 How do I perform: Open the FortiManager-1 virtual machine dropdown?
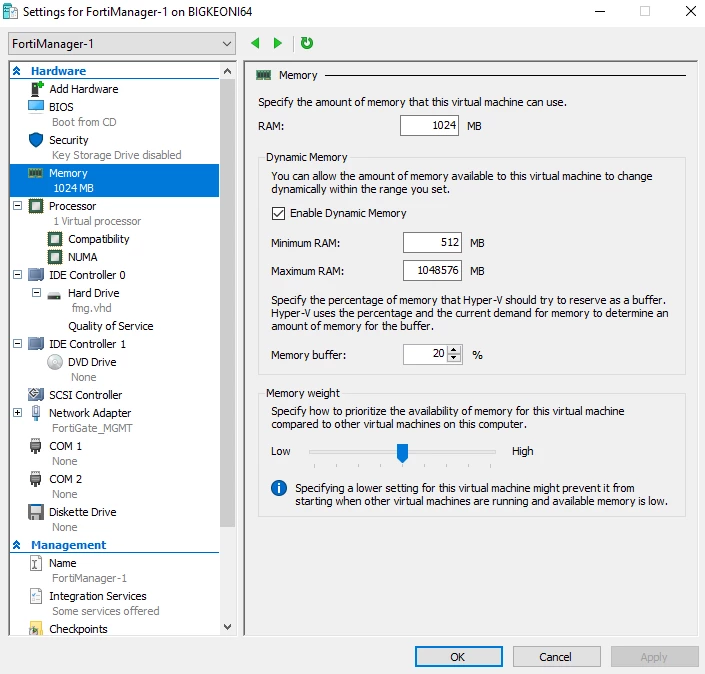point(122,44)
